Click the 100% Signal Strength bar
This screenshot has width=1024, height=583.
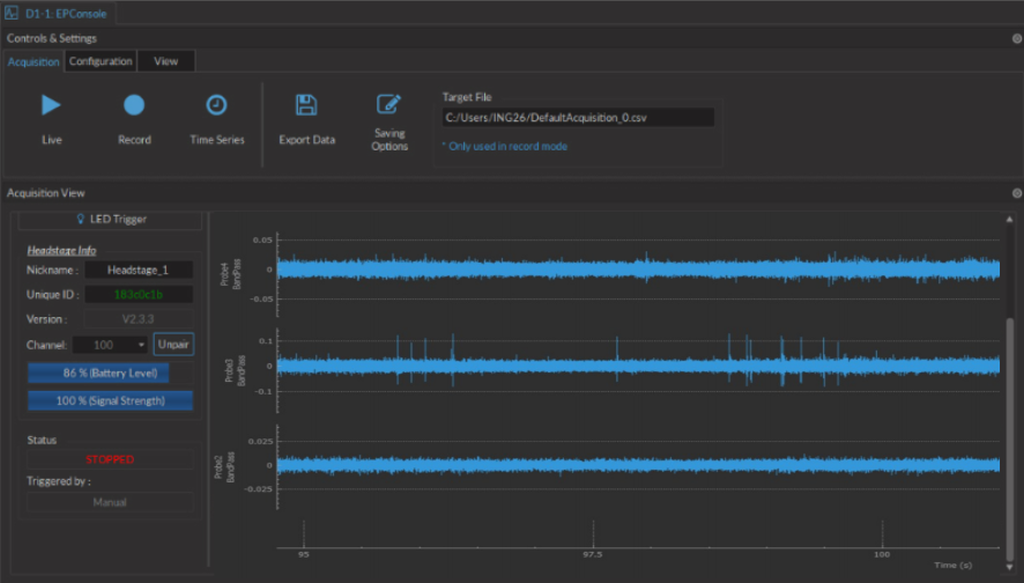point(108,400)
